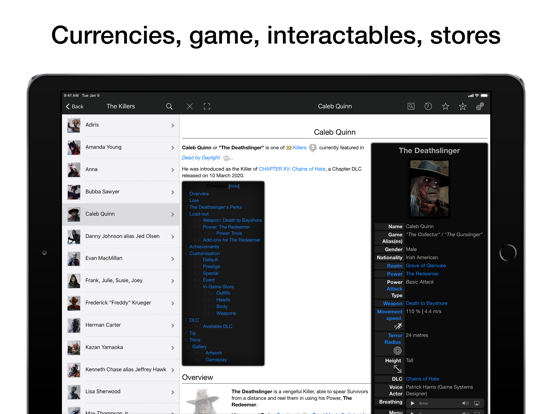Open Frederick "Freddy" Krueger entry
552x414 pixels.
click(121, 303)
